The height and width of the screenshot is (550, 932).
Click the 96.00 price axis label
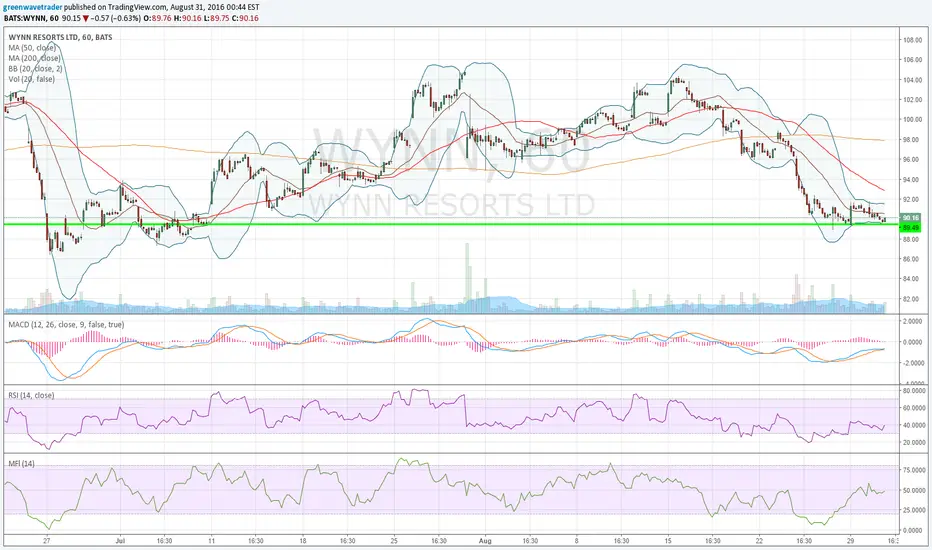912,159
